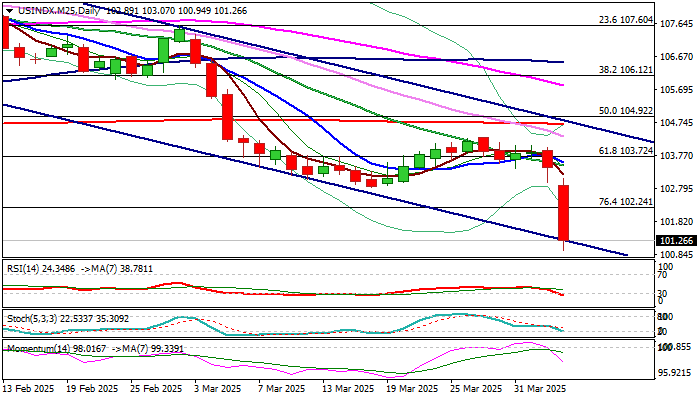
Task: Click the 19 Mar 2025 date marker
Action: [412, 389]
